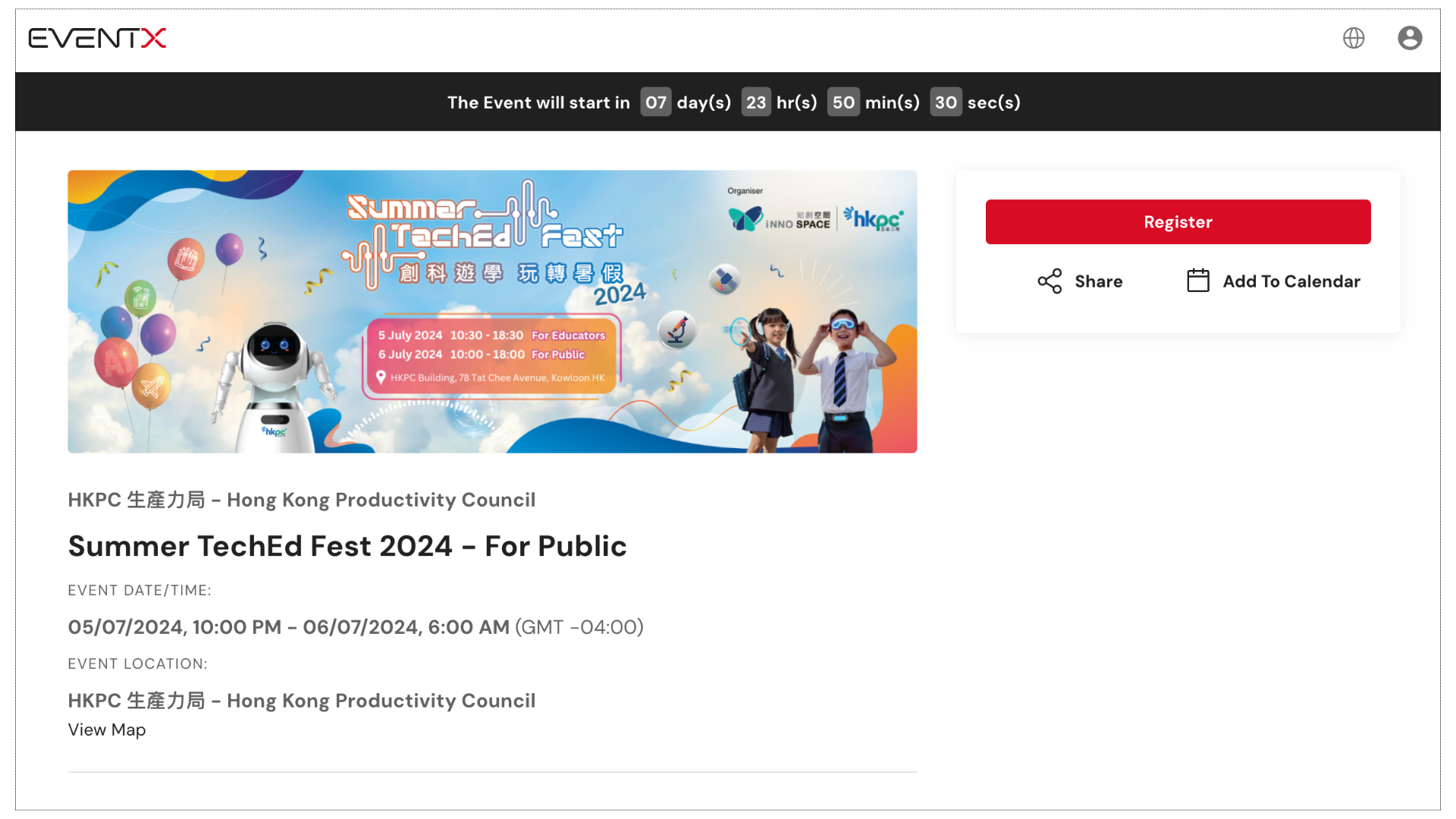The height and width of the screenshot is (819, 1456).
Task: Select Add To Calendar text
Action: pyautogui.click(x=1291, y=281)
